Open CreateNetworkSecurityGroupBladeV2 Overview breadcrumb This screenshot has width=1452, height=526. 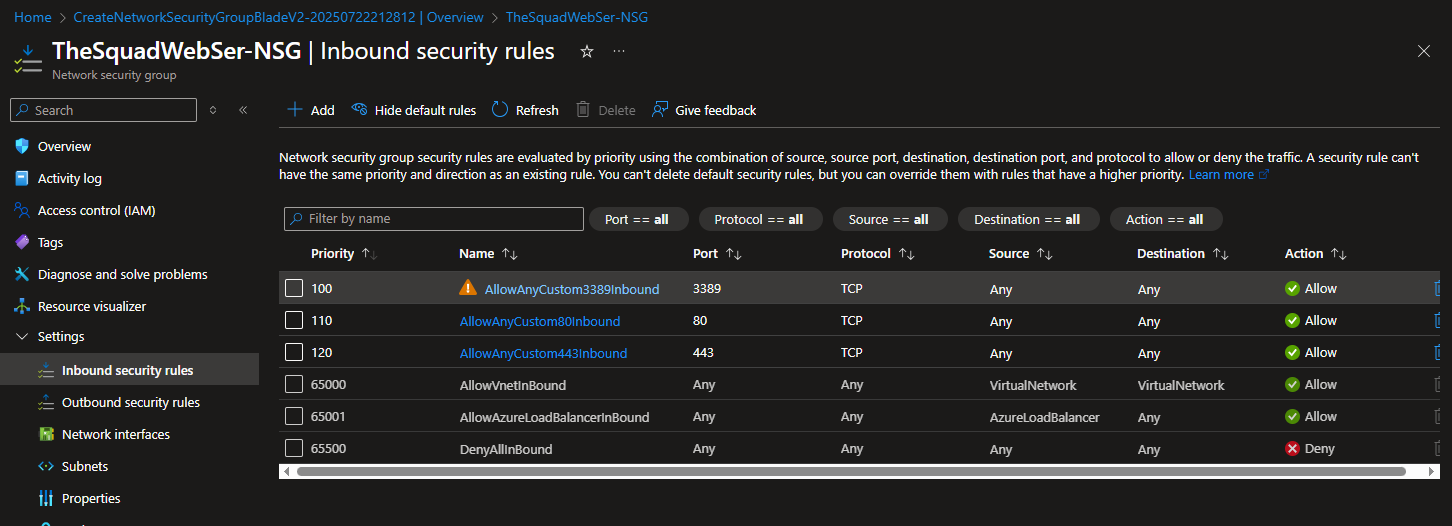278,17
